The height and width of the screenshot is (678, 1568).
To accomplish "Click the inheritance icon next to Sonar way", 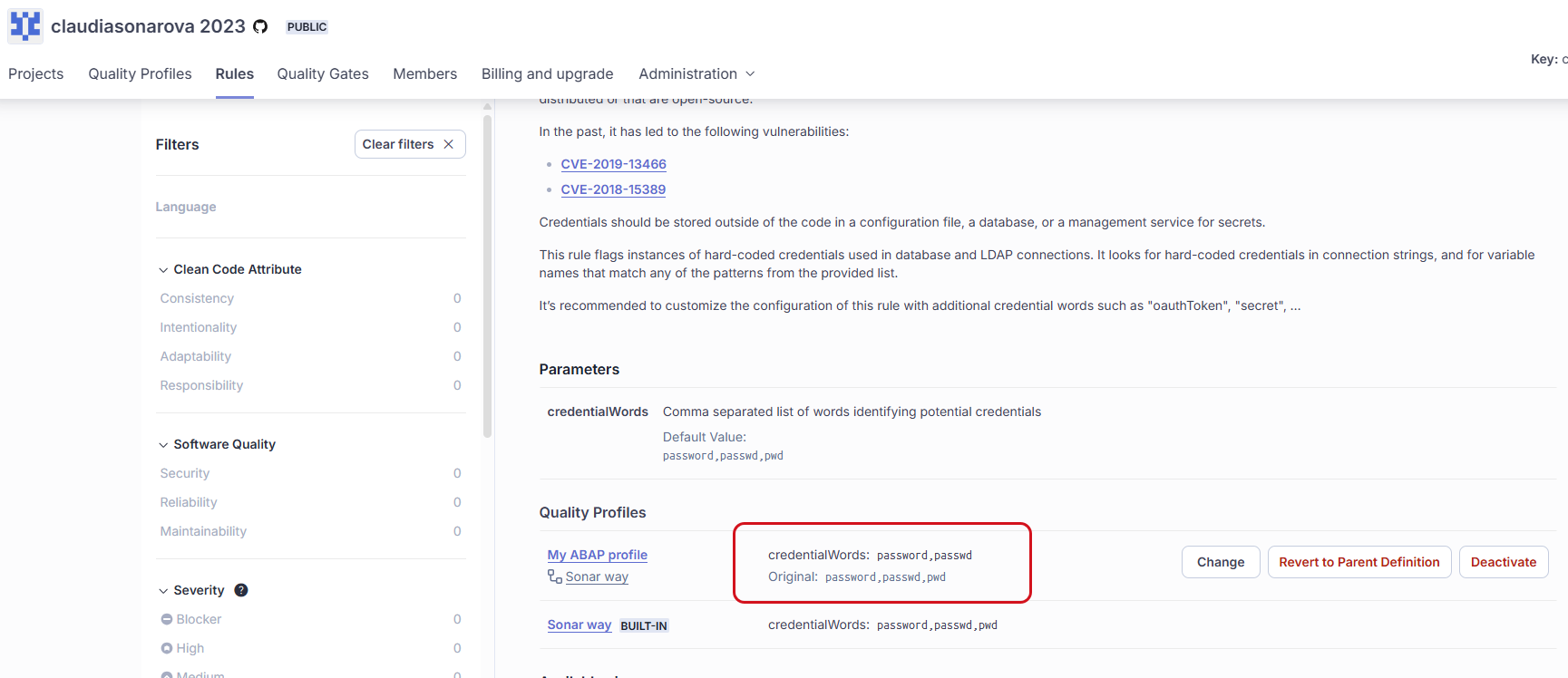I will (555, 576).
